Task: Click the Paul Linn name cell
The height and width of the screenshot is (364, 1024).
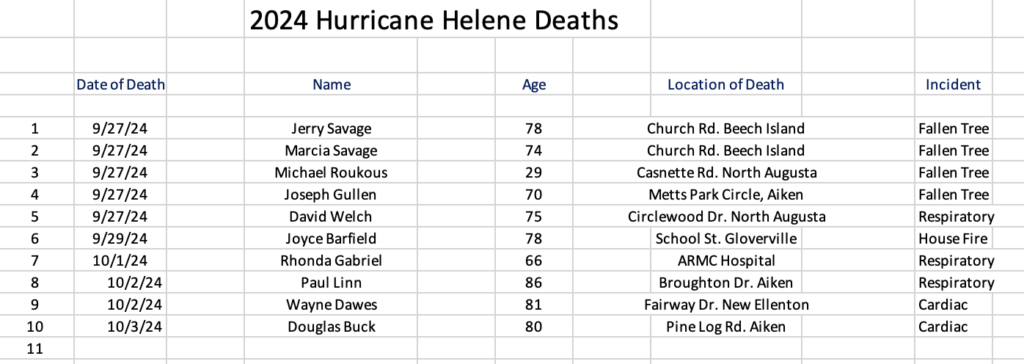Action: pos(331,283)
